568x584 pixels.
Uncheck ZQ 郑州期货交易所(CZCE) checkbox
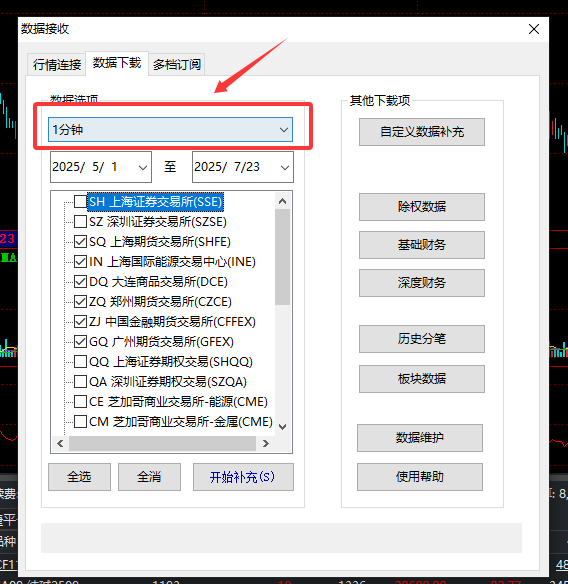click(80, 301)
